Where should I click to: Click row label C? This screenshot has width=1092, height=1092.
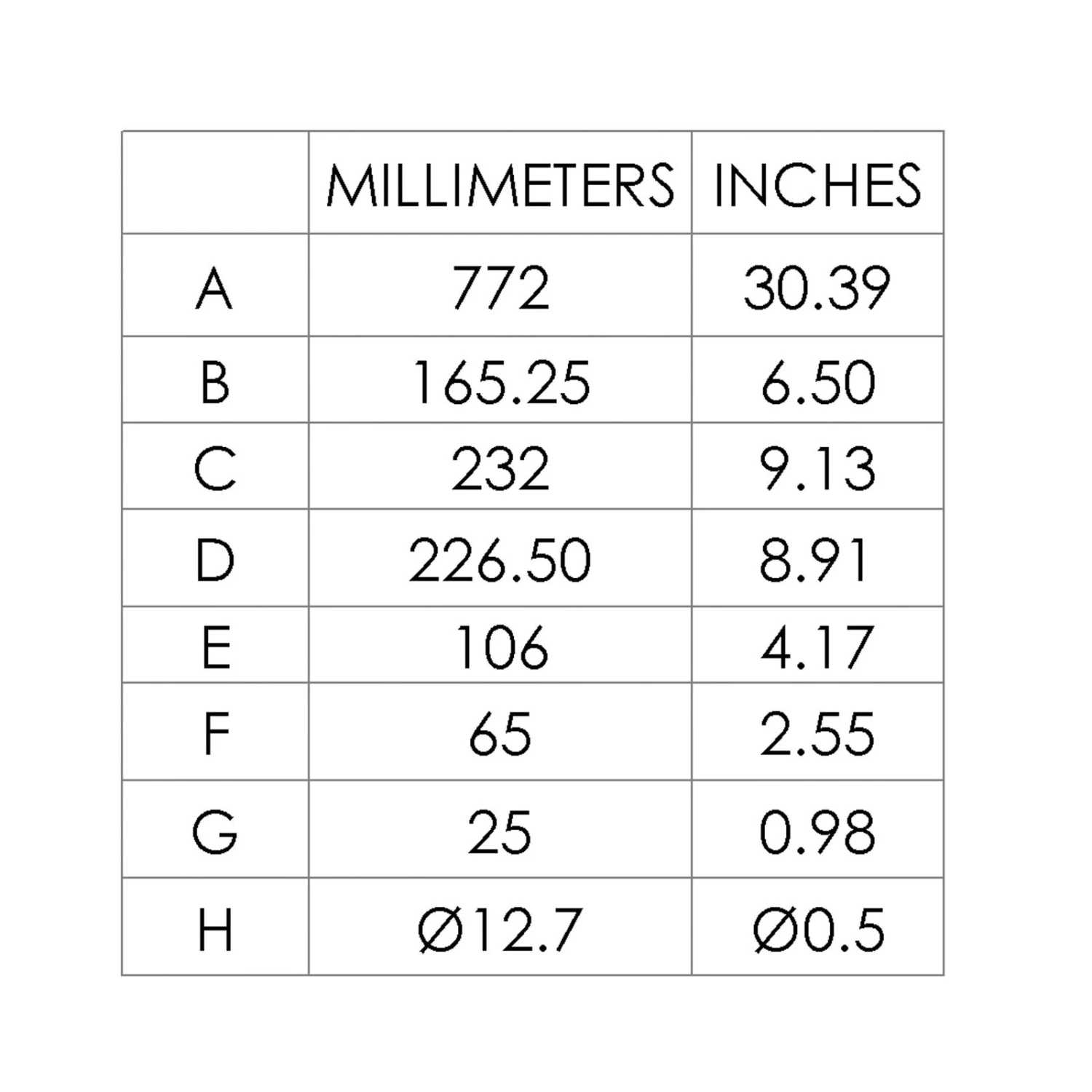[x=215, y=469]
